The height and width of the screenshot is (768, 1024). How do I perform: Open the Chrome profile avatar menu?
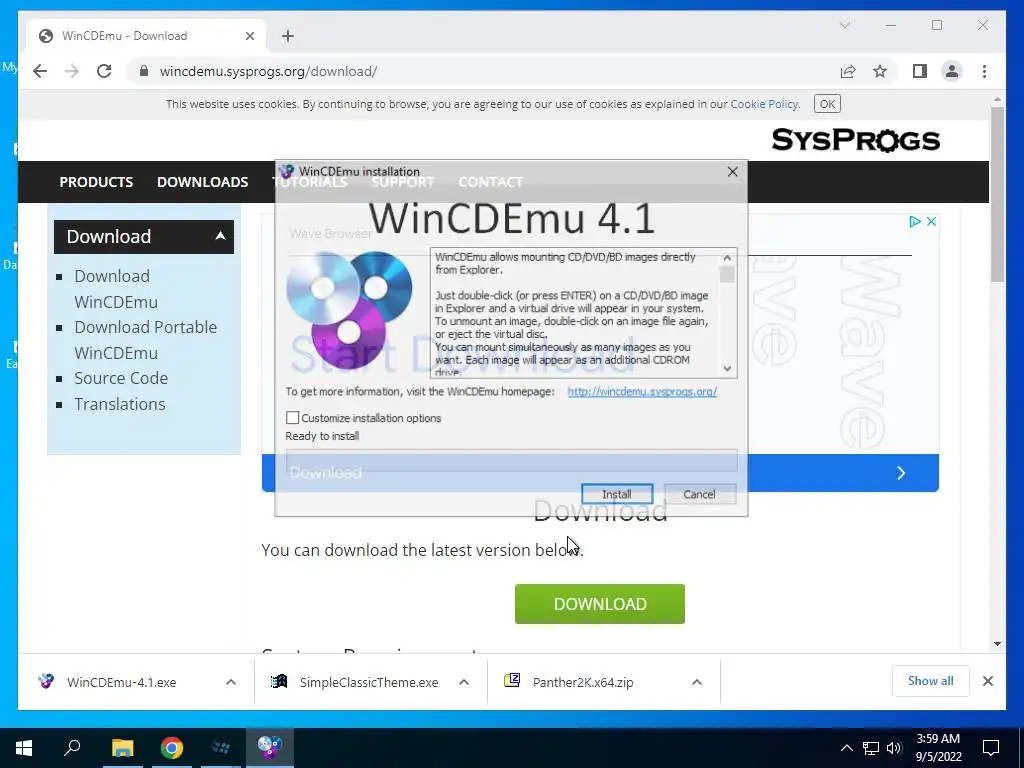pos(952,71)
